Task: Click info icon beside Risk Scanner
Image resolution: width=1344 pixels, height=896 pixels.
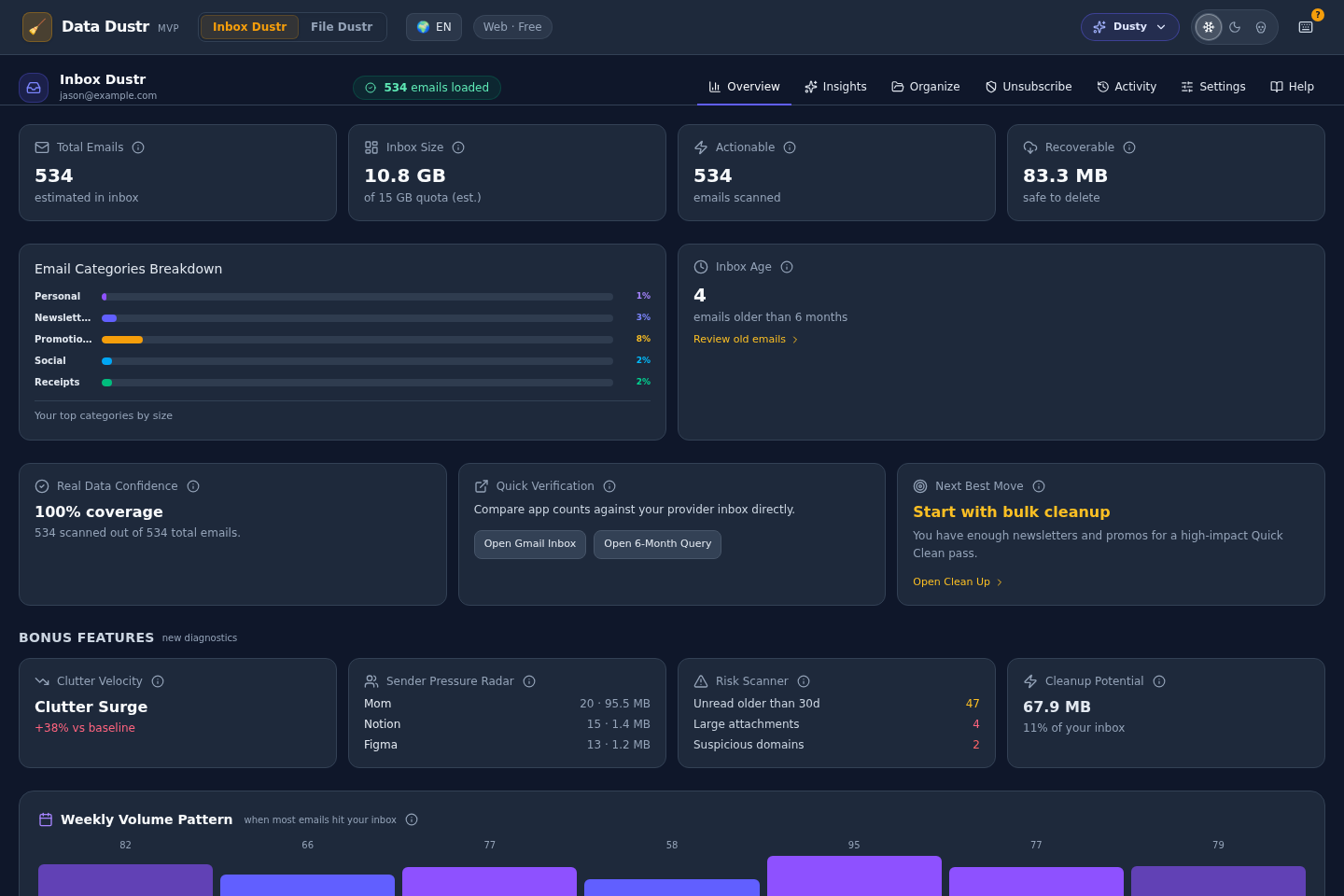Action: [804, 681]
